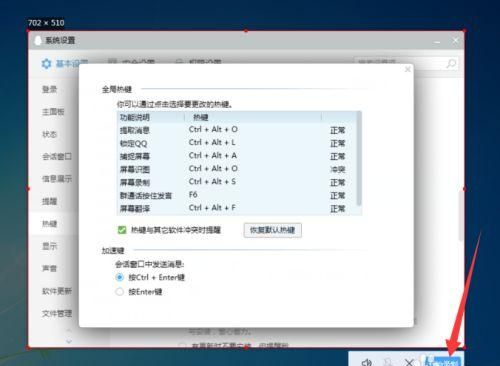Select the 按Enter键 radio option
The height and width of the screenshot is (366, 500).
(119, 292)
